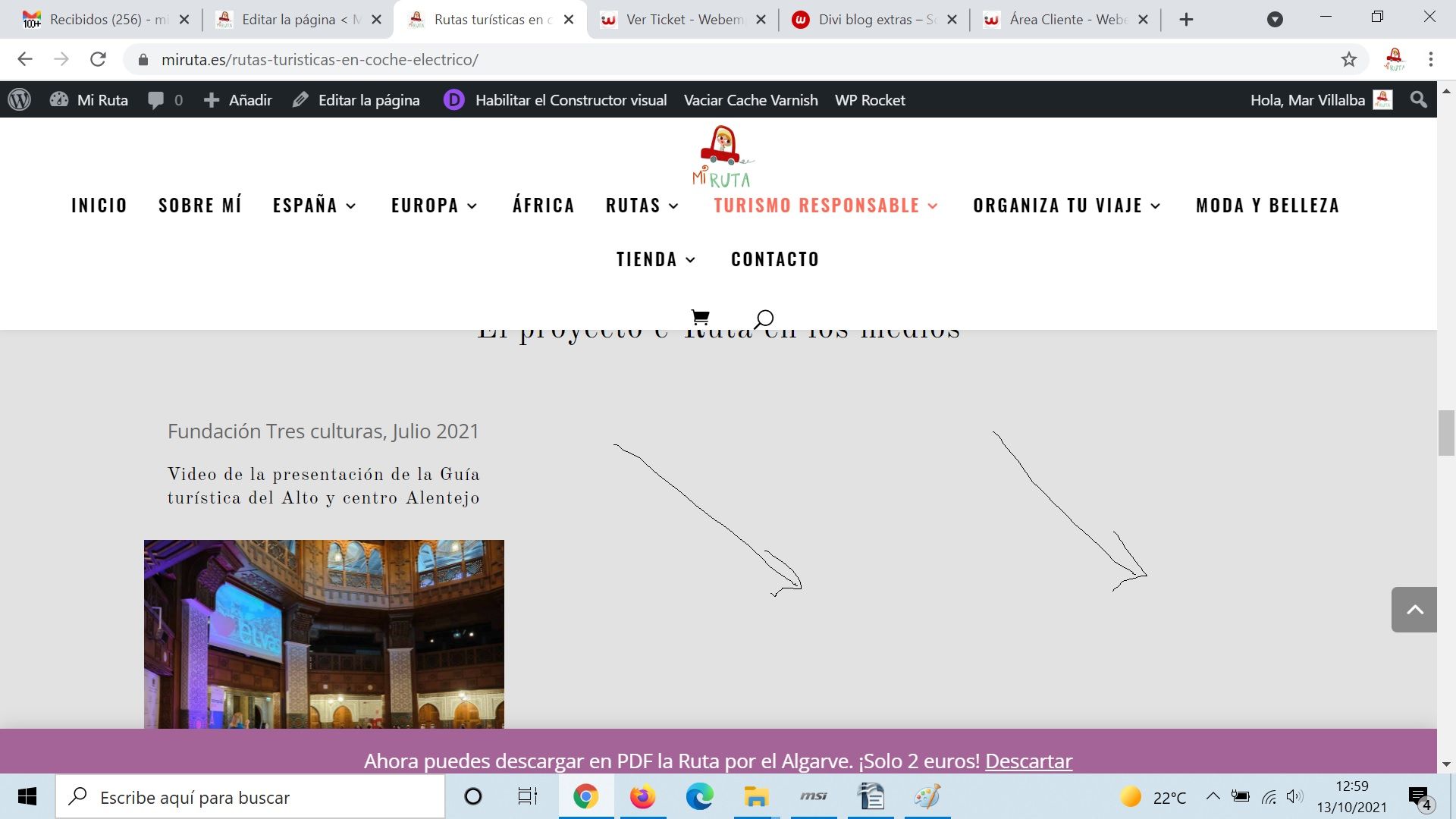Open Firefox from the taskbar
This screenshot has width=1456, height=819.
[x=642, y=797]
